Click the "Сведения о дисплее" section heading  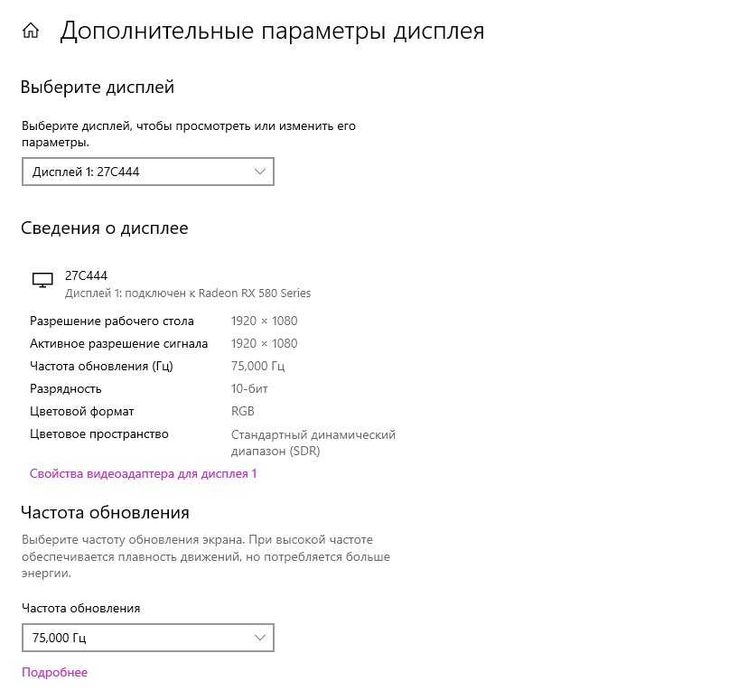pos(104,228)
